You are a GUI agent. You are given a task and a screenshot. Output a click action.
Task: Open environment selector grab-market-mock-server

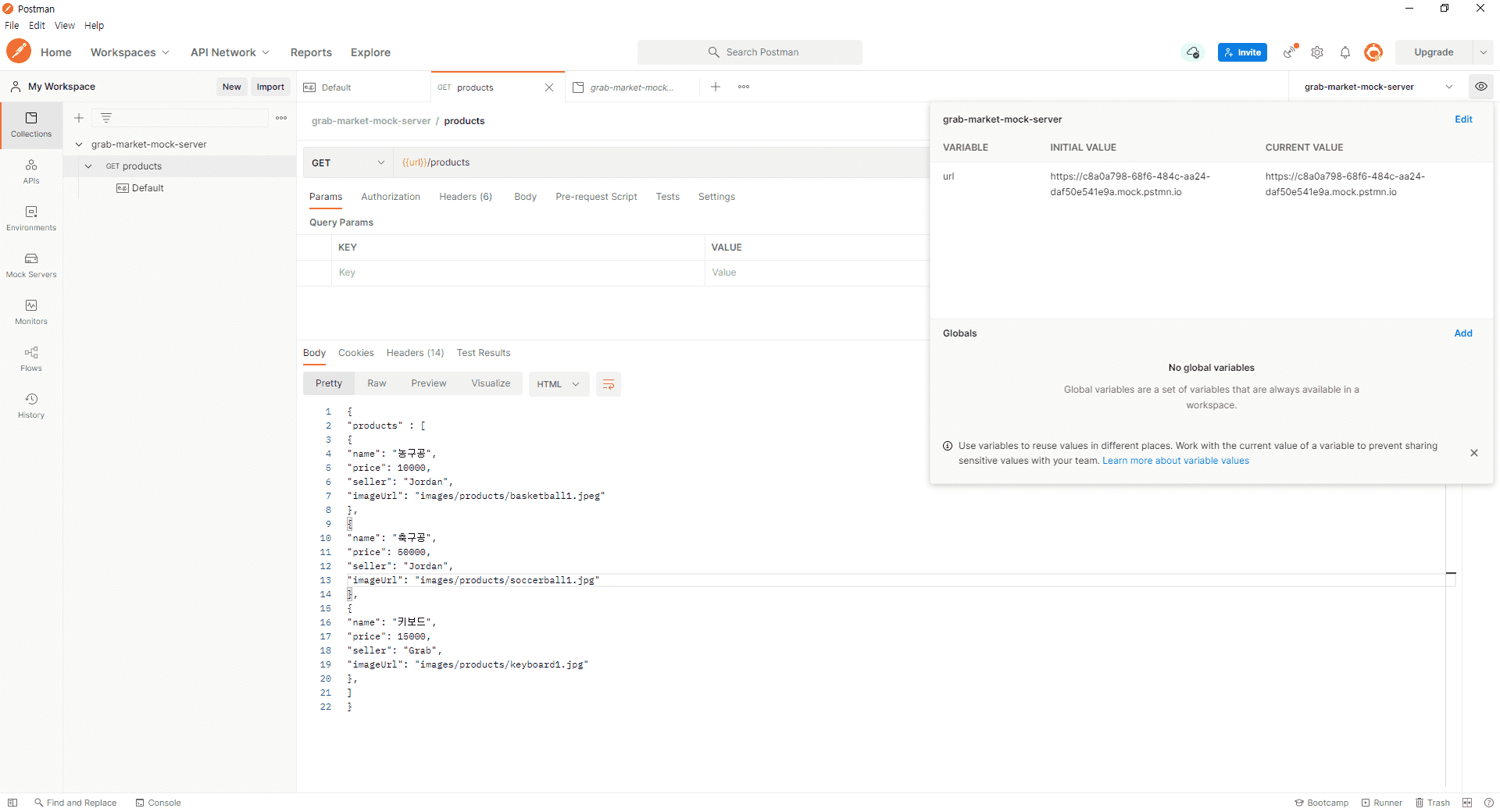click(1378, 87)
